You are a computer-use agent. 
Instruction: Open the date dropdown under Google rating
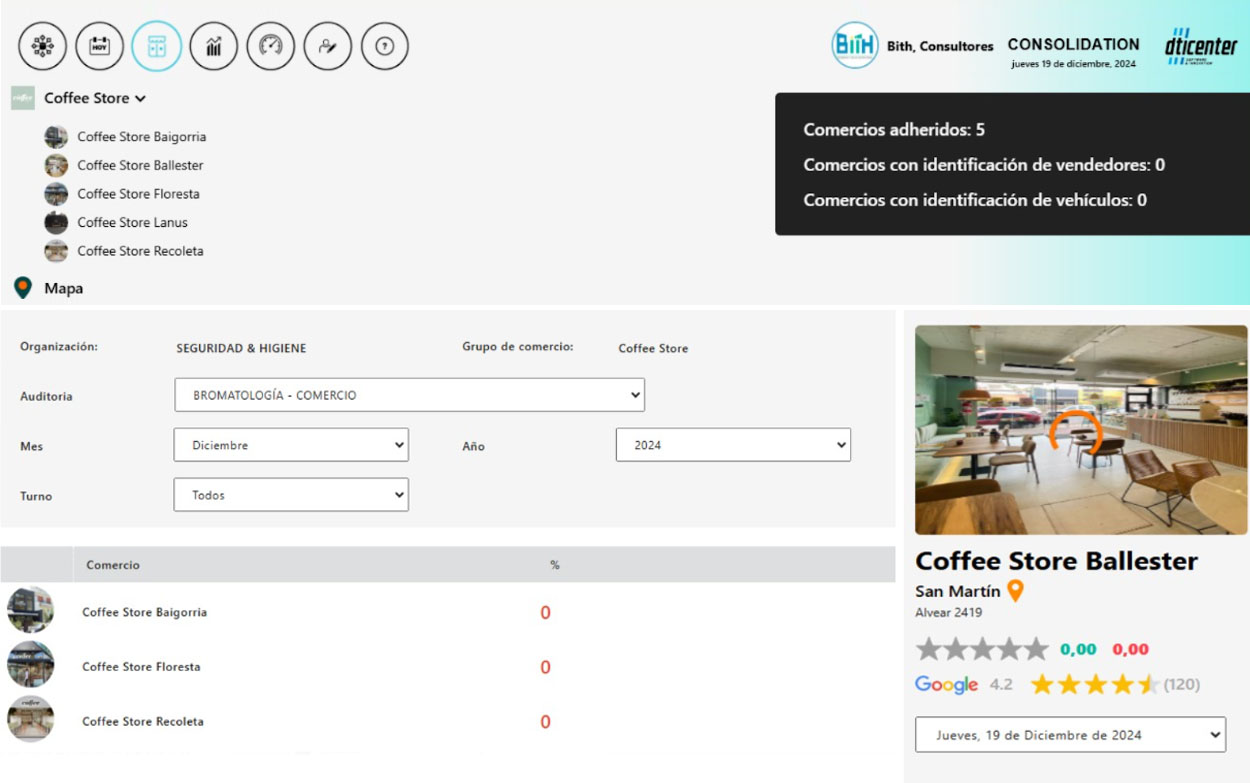(1070, 735)
